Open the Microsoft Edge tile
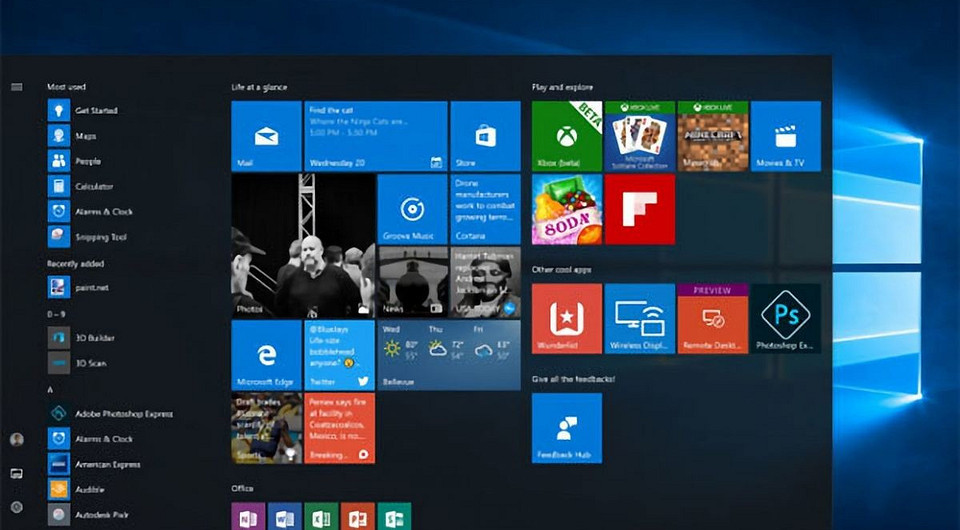960x530 pixels. pos(266,355)
